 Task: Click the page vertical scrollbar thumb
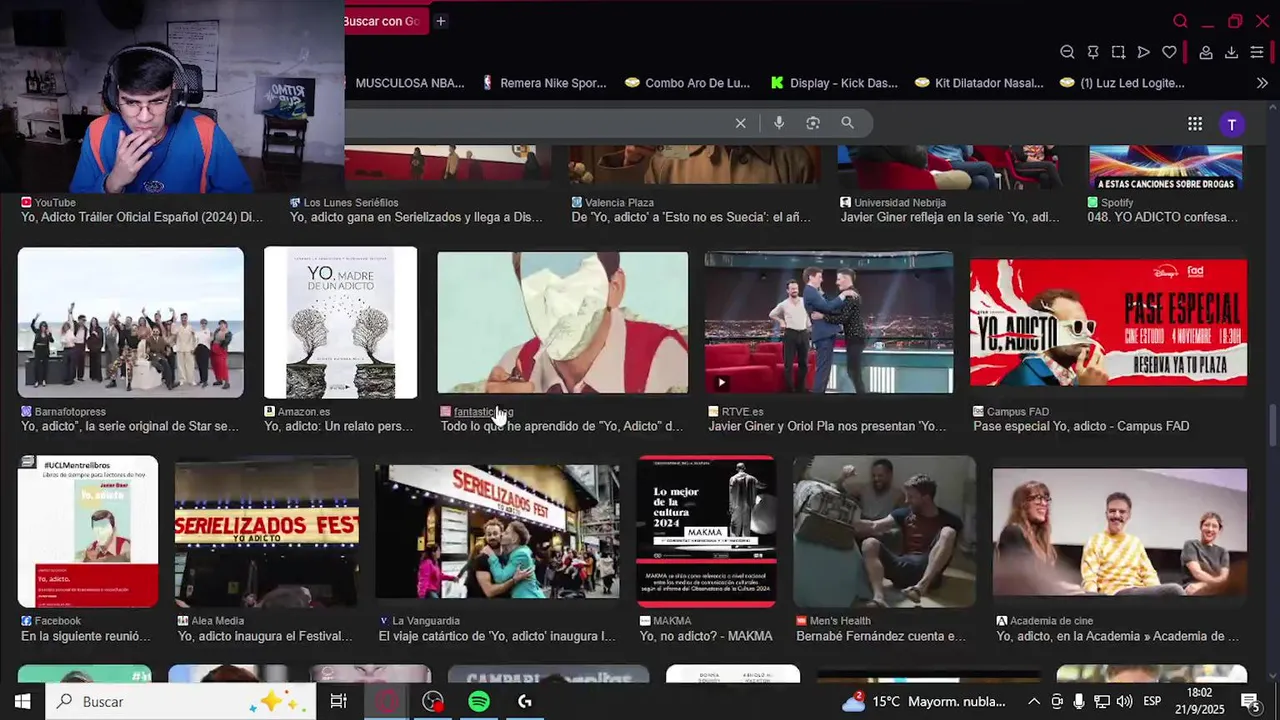click(x=1273, y=426)
